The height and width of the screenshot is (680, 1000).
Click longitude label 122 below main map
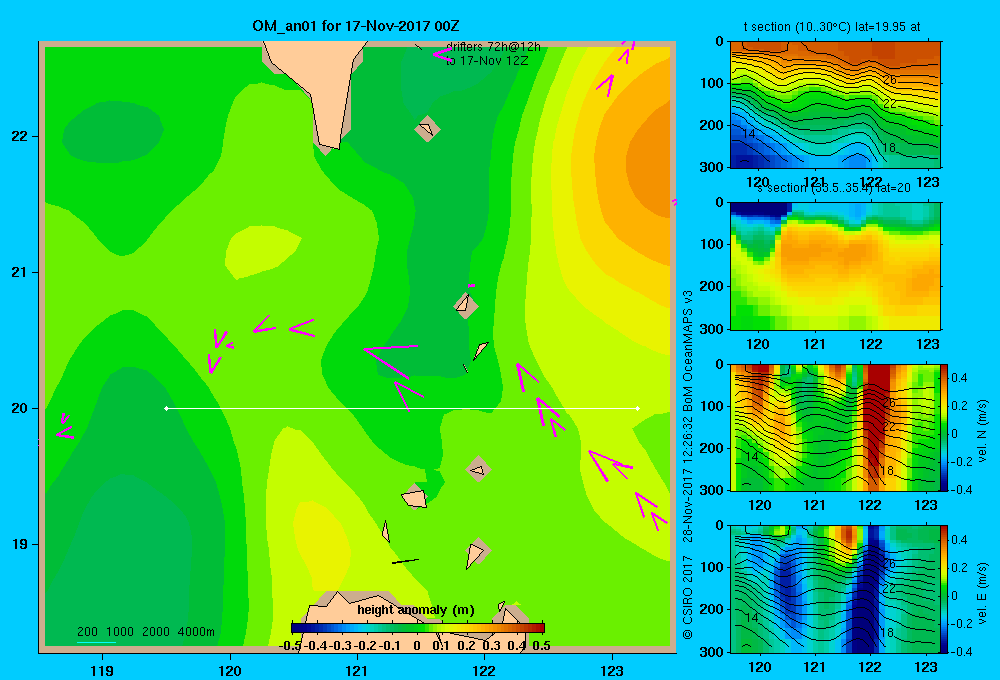[484, 671]
